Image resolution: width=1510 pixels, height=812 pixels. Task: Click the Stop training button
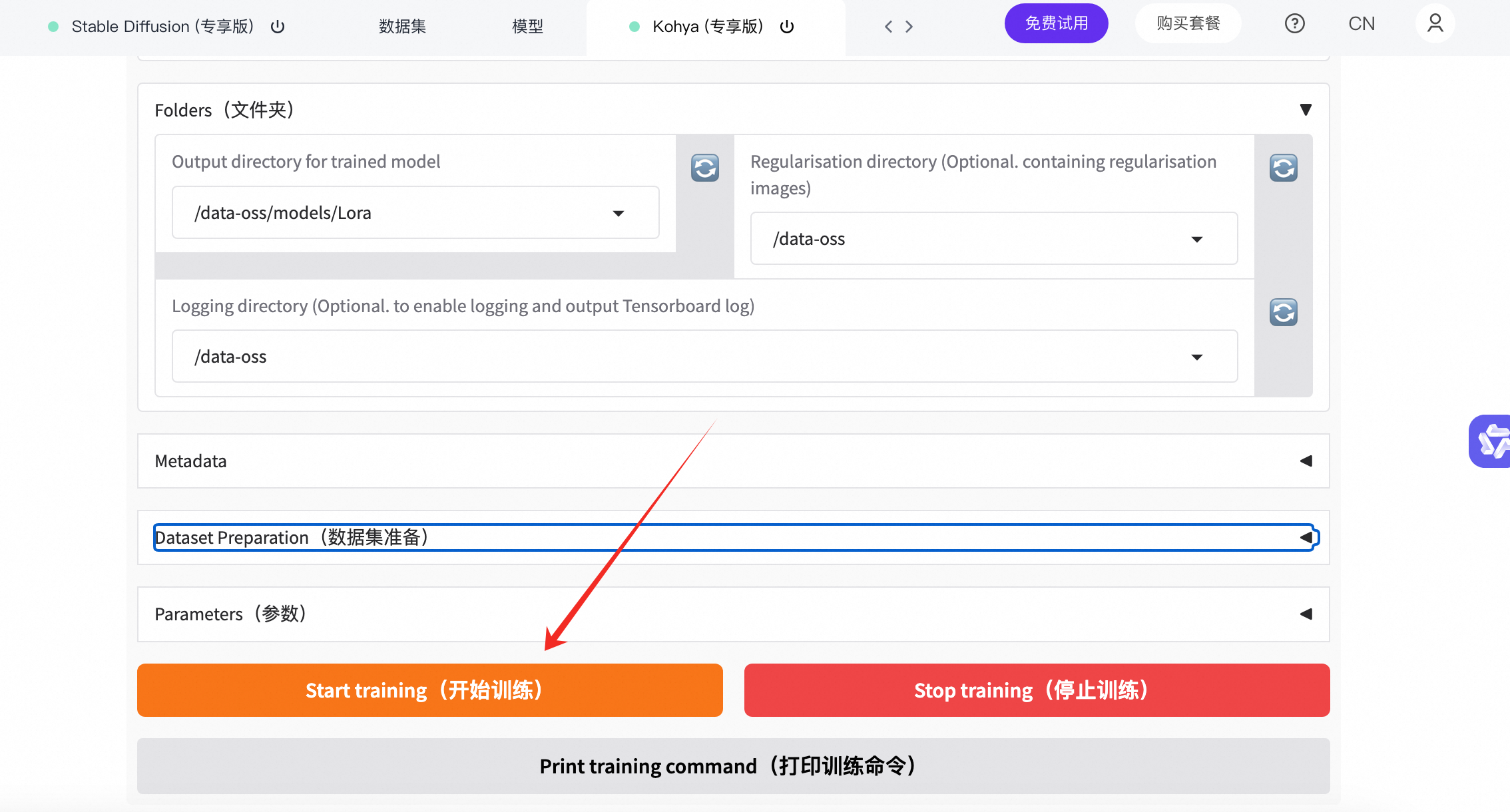pyautogui.click(x=1037, y=690)
